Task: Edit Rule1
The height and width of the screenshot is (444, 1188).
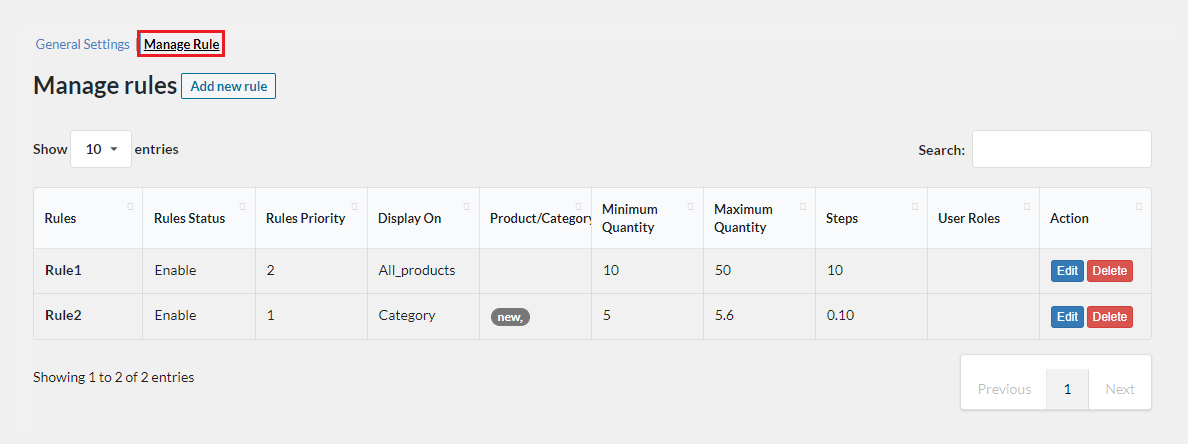Action: [1067, 271]
